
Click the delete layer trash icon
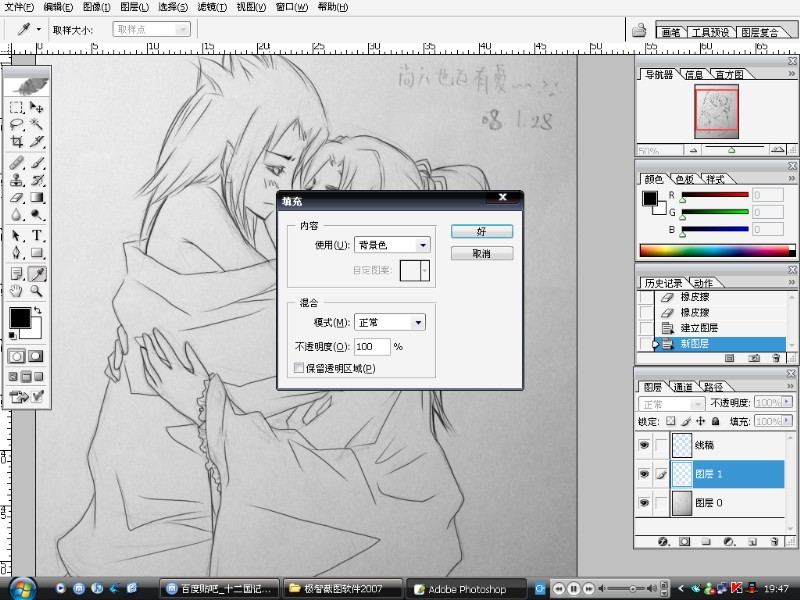click(774, 541)
